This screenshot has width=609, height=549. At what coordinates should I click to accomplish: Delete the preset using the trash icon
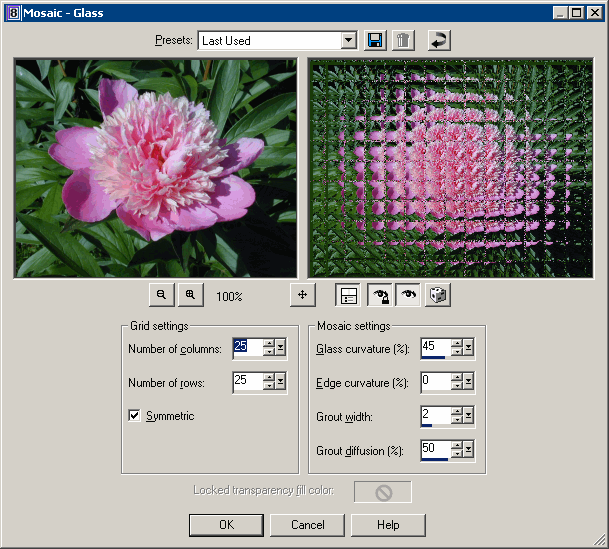(x=403, y=40)
